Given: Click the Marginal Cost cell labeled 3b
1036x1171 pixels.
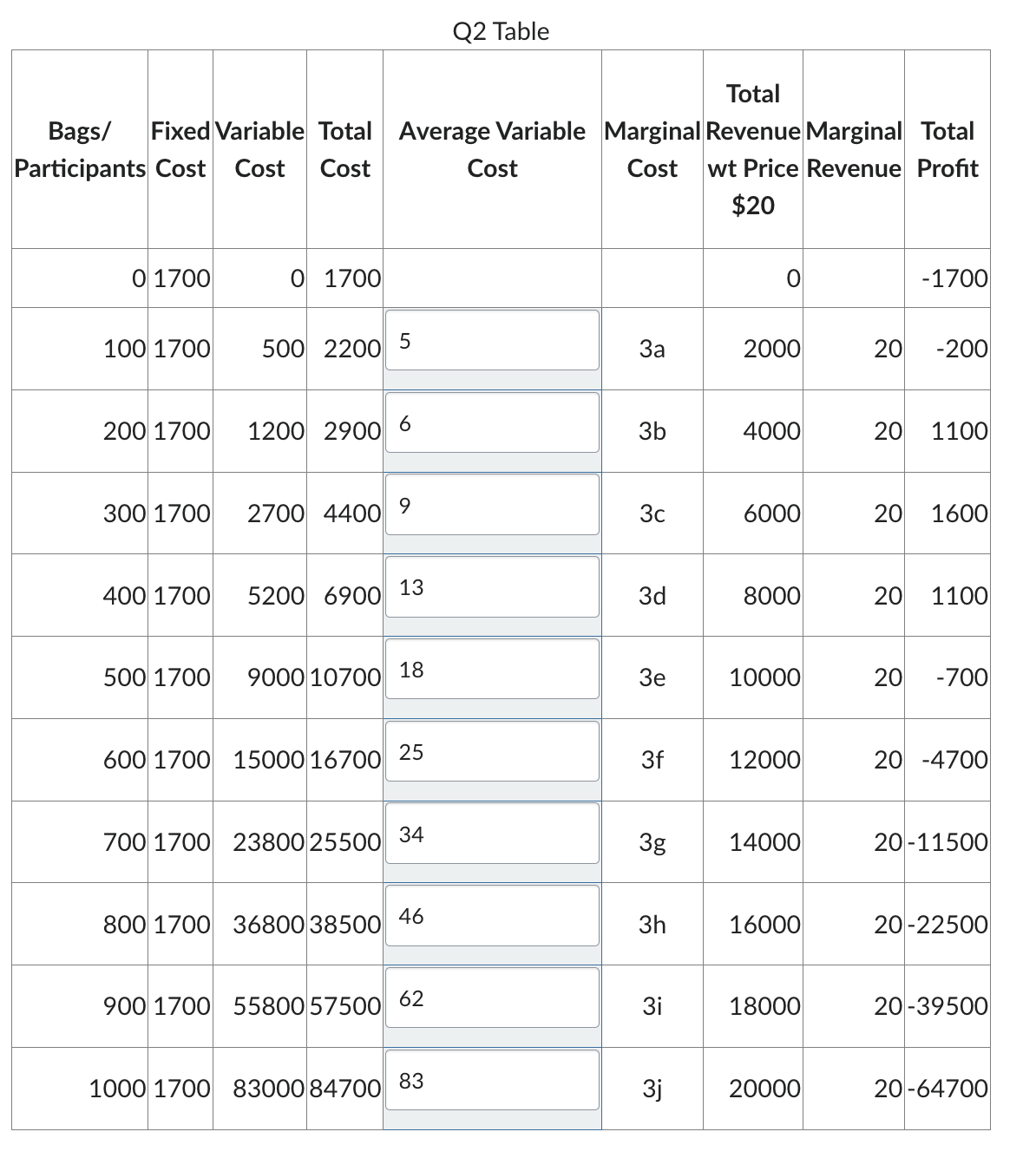Looking at the screenshot, I should tap(652, 431).
